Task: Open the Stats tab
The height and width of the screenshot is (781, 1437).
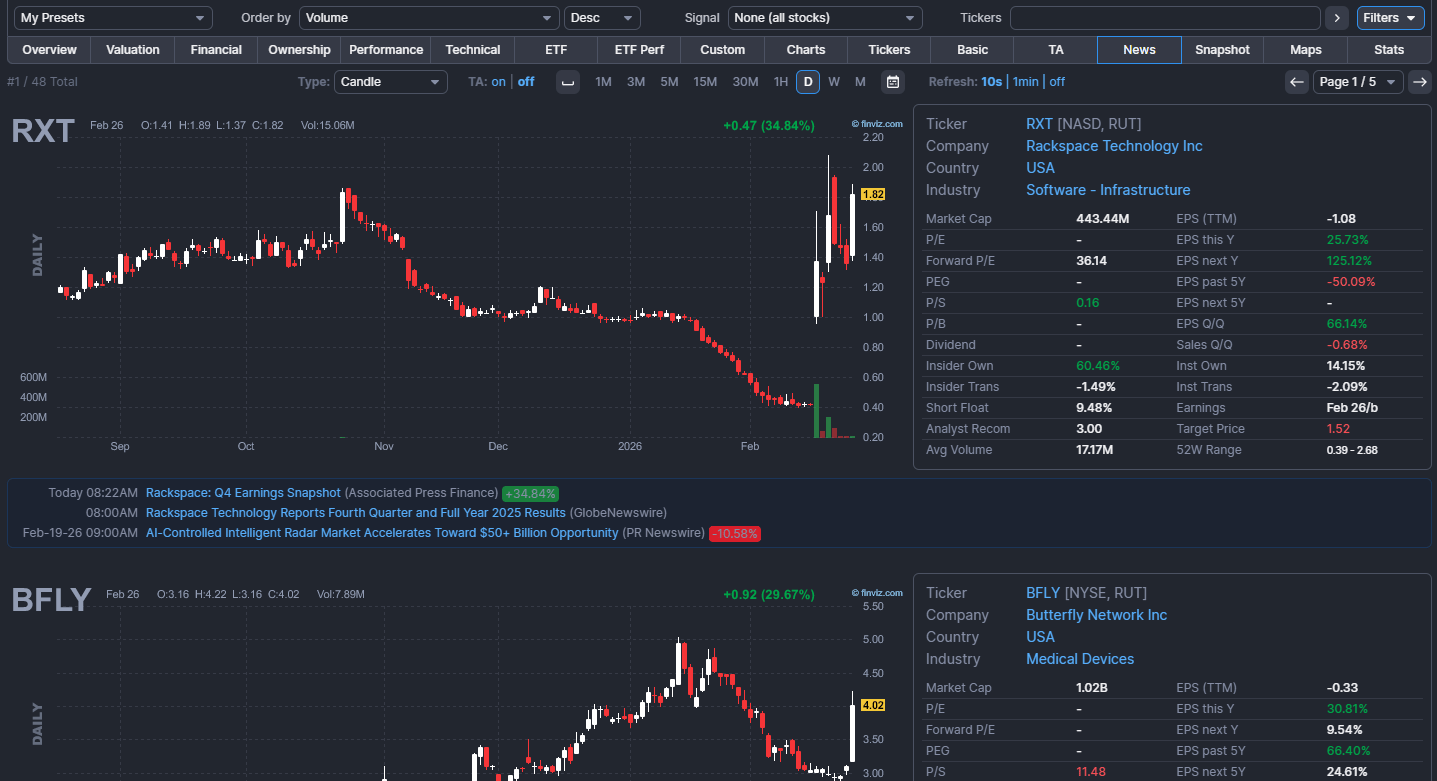Action: click(1389, 50)
